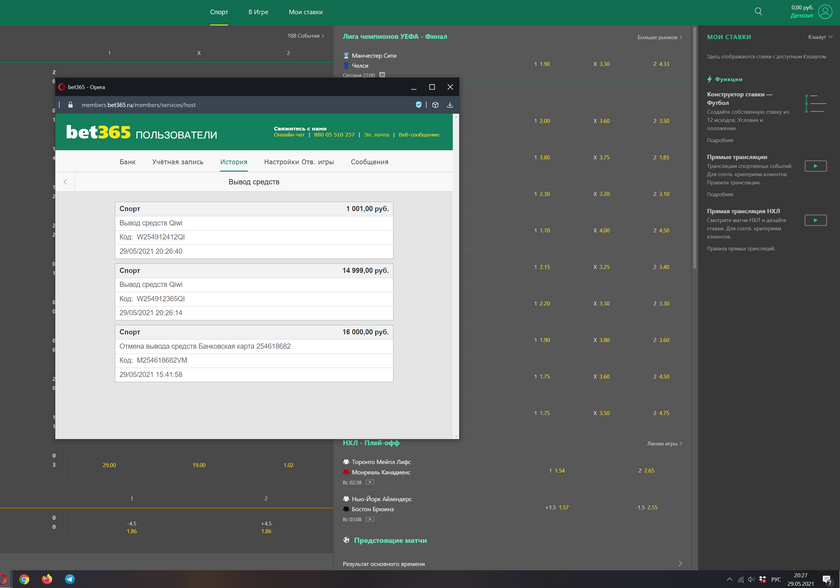840x588 pixels.
Task: Open the НХЛ - Плей-офф heading
Action: pos(371,443)
